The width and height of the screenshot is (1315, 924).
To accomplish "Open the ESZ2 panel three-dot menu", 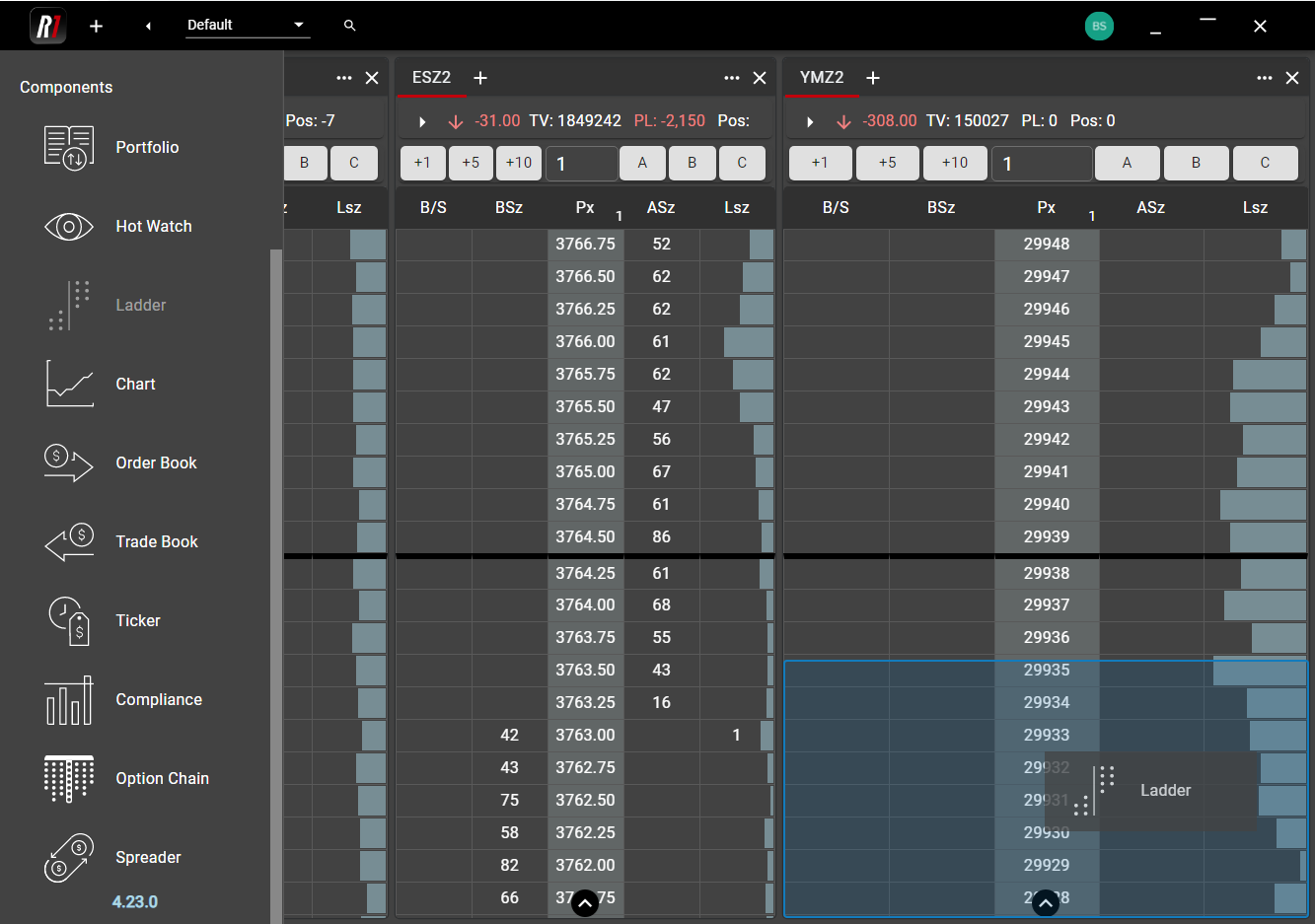I will click(731, 78).
